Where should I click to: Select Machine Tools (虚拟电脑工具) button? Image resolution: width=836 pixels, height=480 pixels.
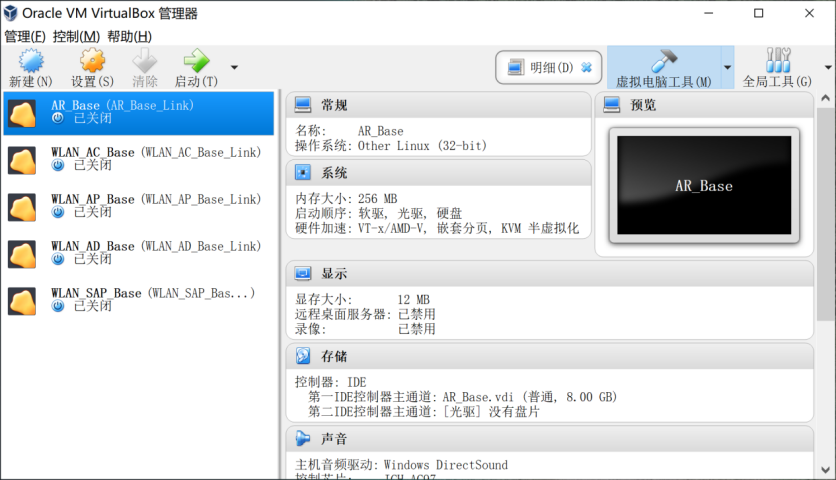[x=664, y=68]
